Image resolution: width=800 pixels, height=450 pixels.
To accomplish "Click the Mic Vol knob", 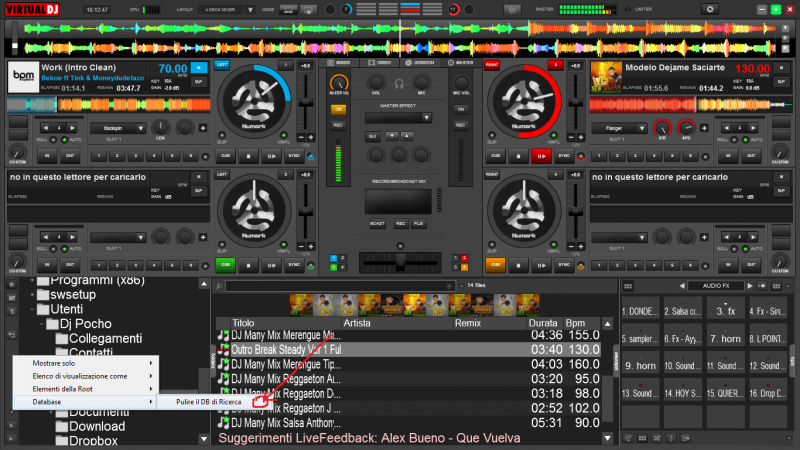I will click(x=461, y=83).
